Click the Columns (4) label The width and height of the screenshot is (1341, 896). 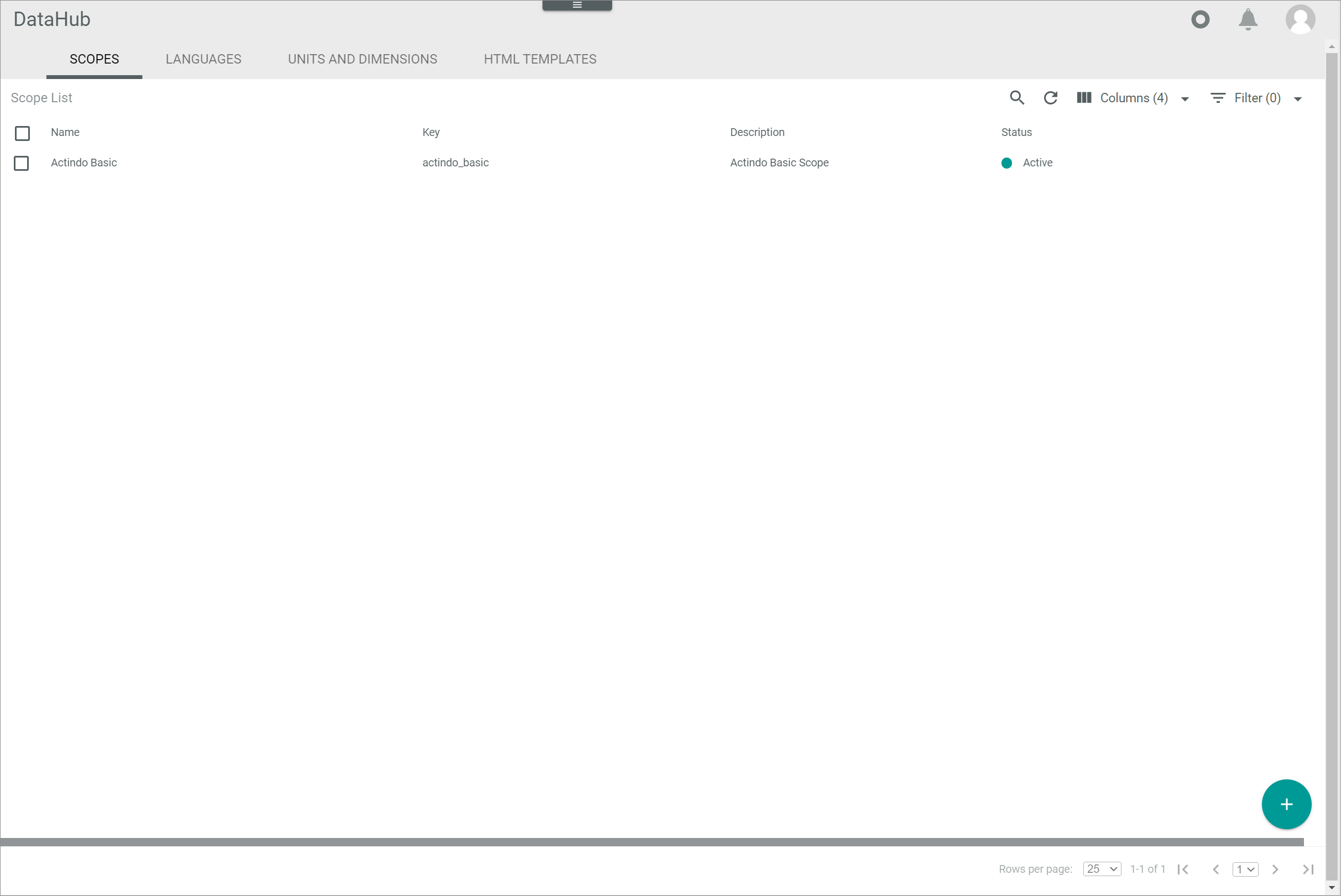(x=1134, y=98)
